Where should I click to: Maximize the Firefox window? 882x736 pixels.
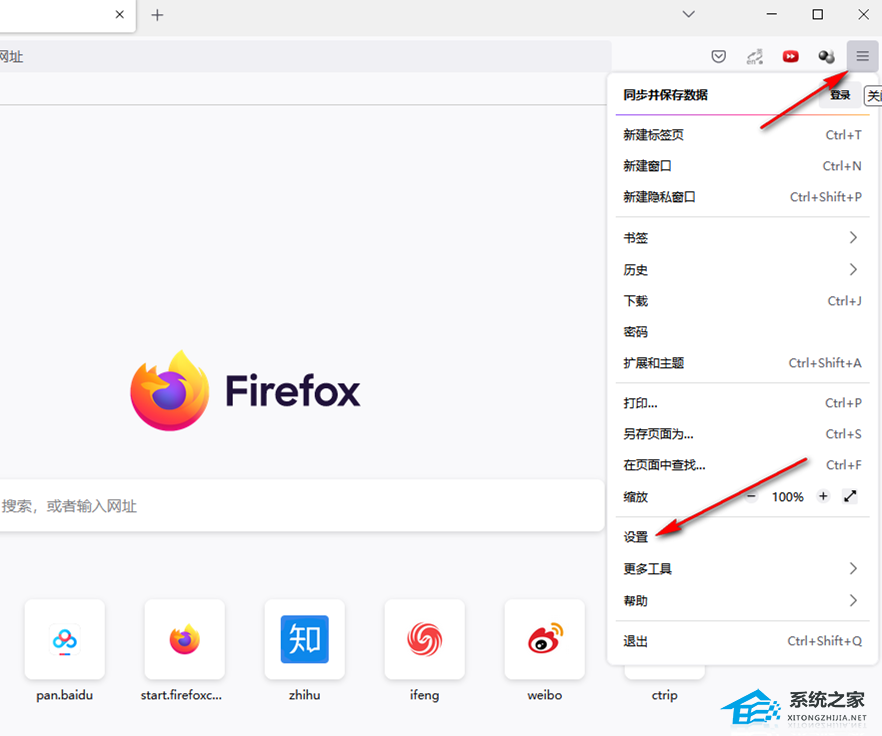point(818,15)
